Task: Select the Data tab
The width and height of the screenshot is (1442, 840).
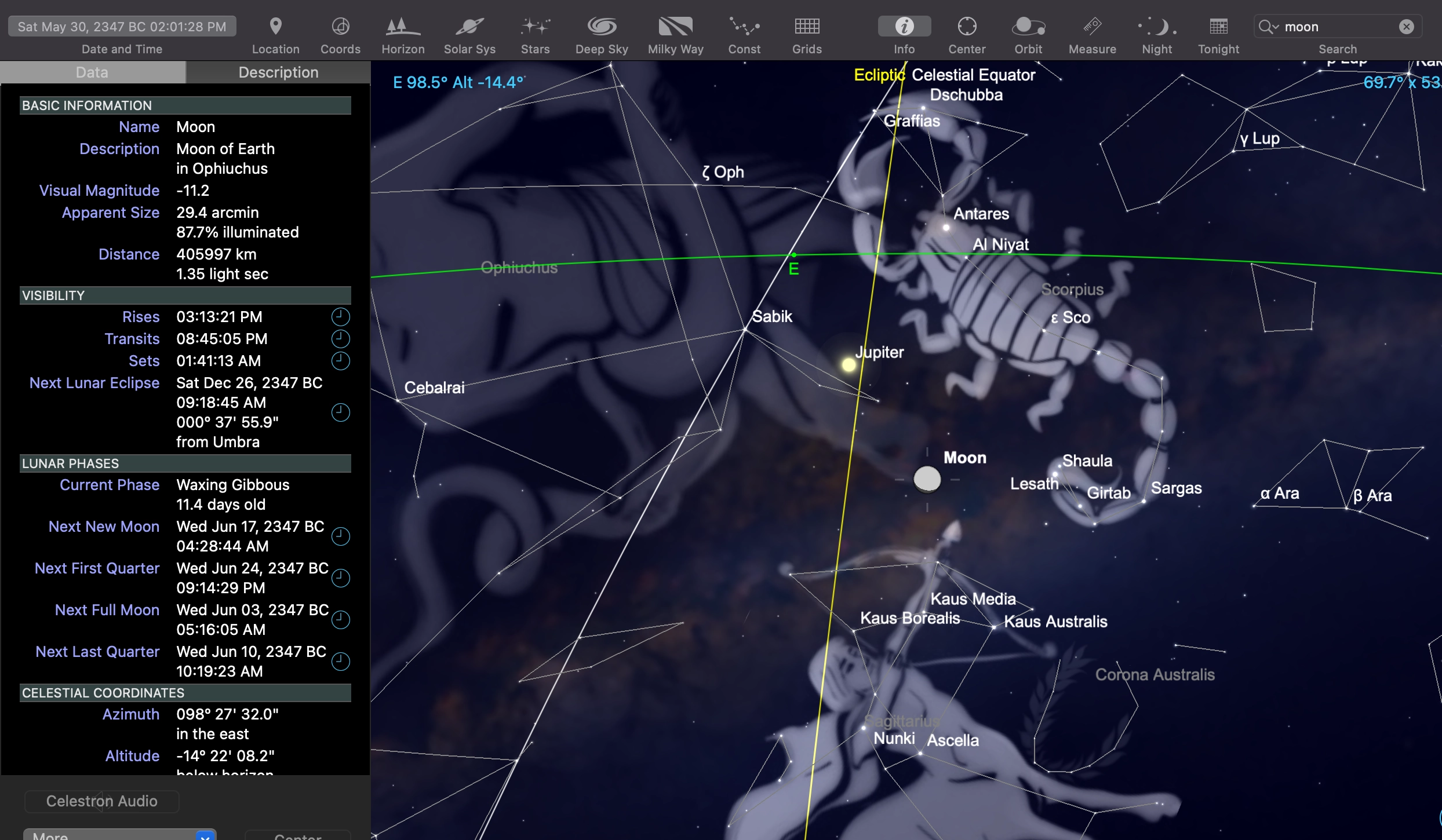Action: coord(92,72)
